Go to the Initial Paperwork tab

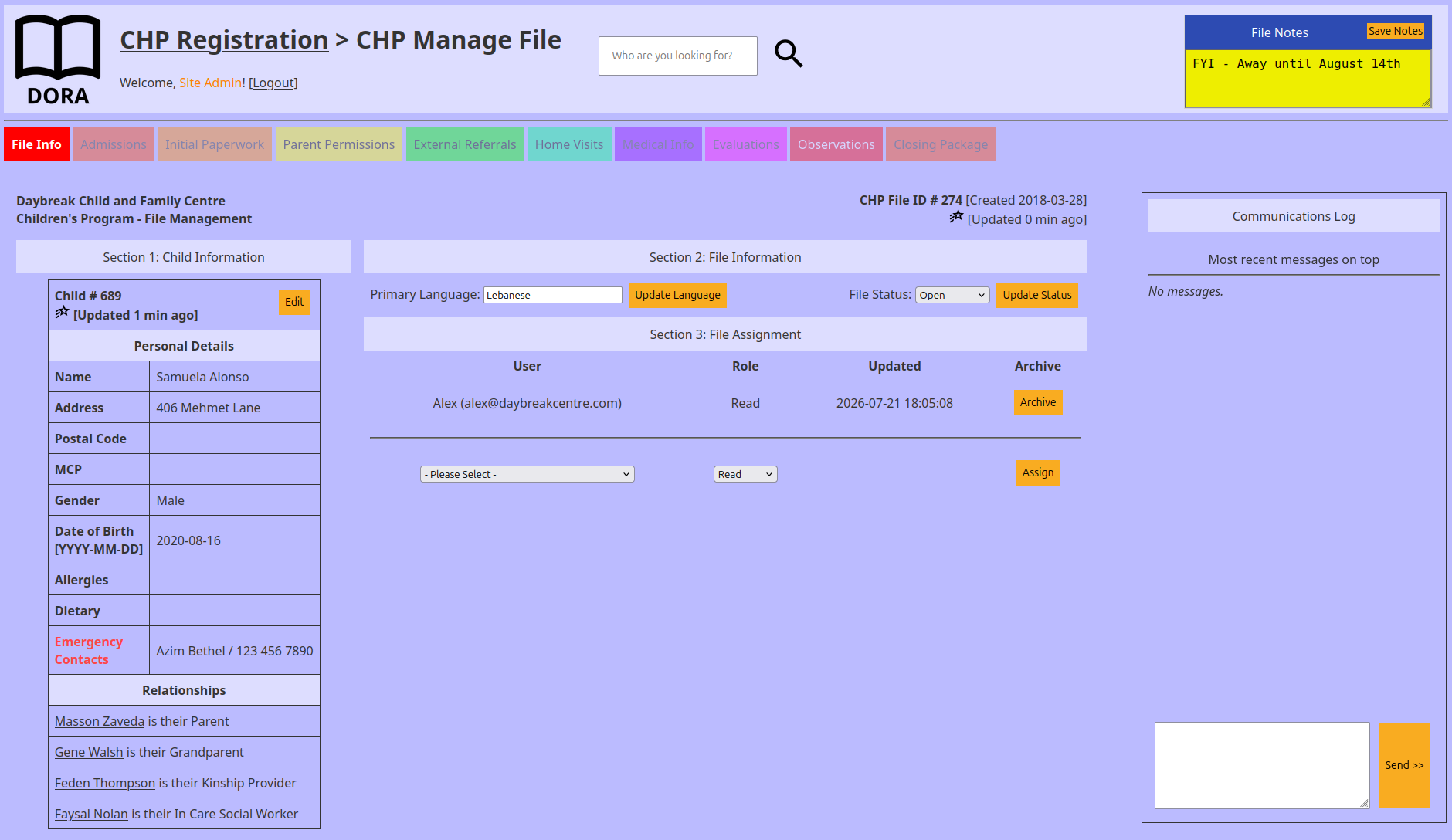coord(215,144)
